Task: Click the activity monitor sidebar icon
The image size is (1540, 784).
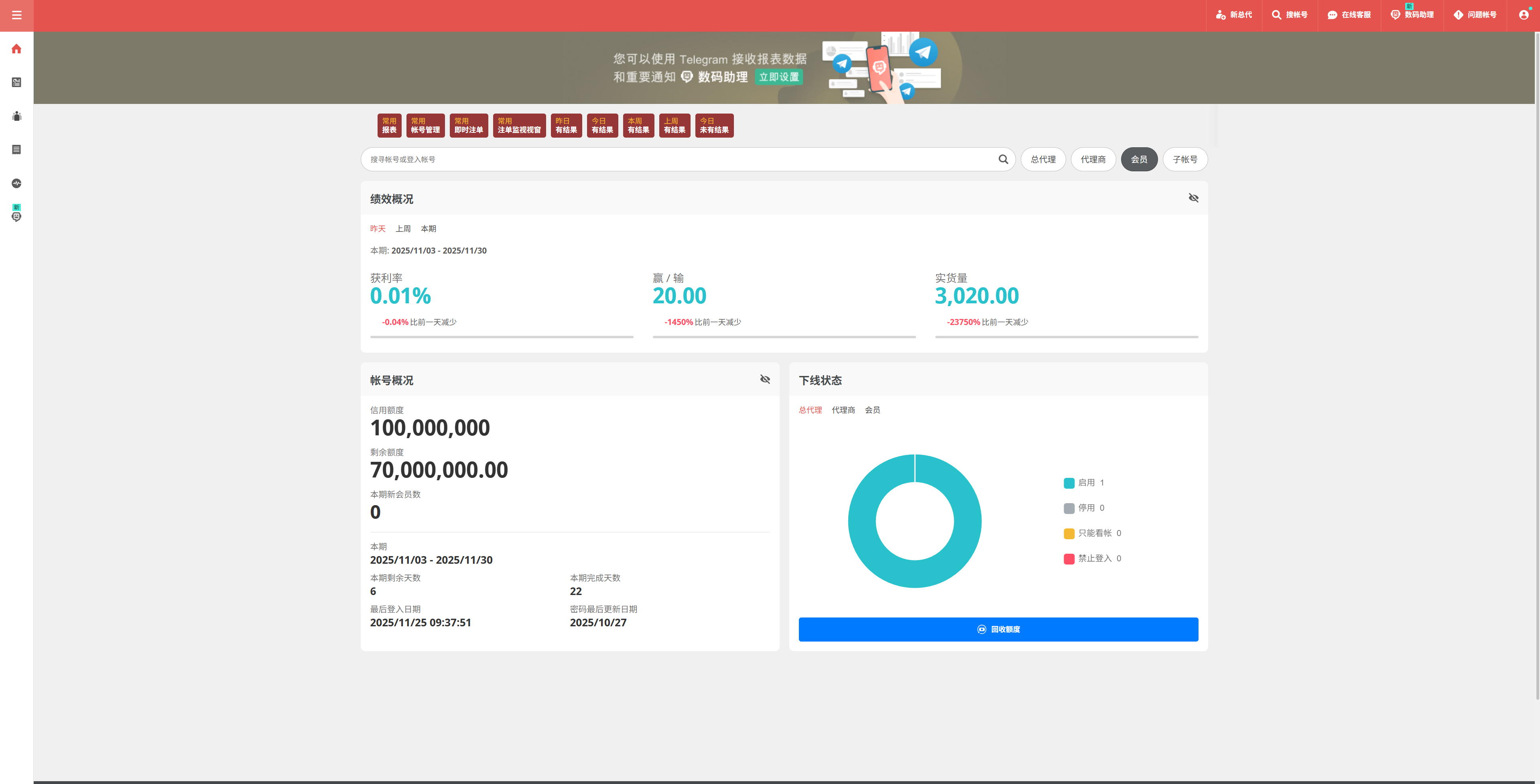Action: coord(17,183)
